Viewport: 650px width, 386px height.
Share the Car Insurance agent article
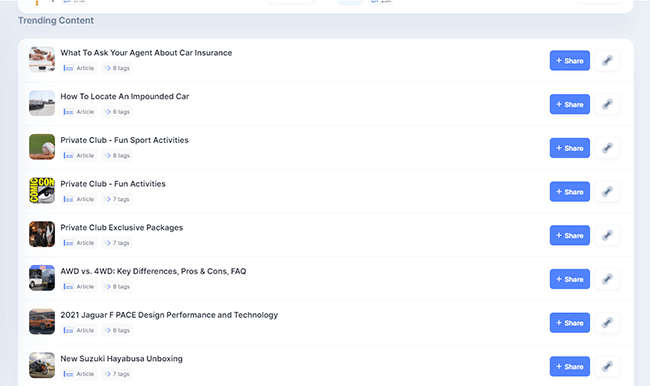point(570,61)
